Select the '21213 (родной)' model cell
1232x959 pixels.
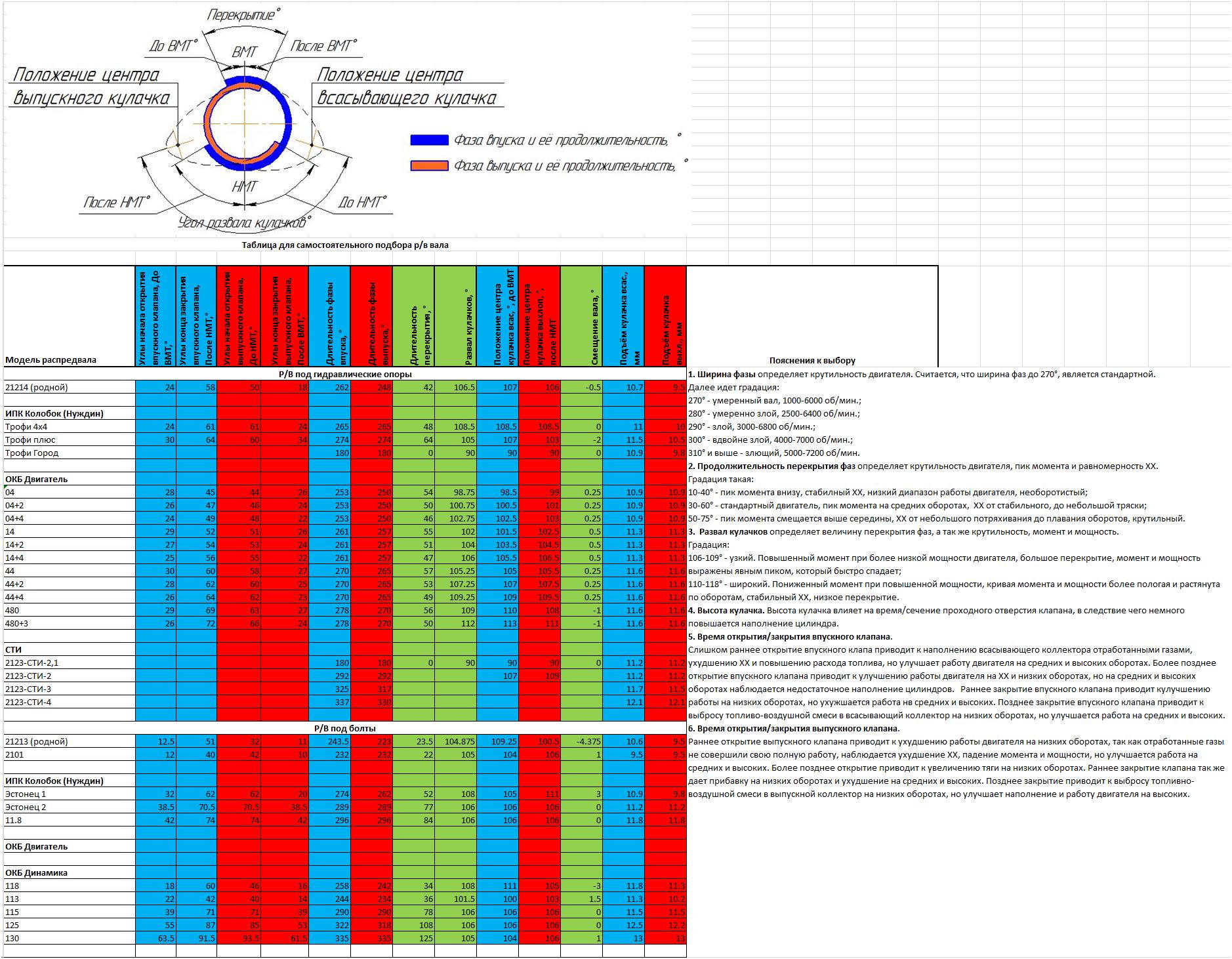(70, 741)
